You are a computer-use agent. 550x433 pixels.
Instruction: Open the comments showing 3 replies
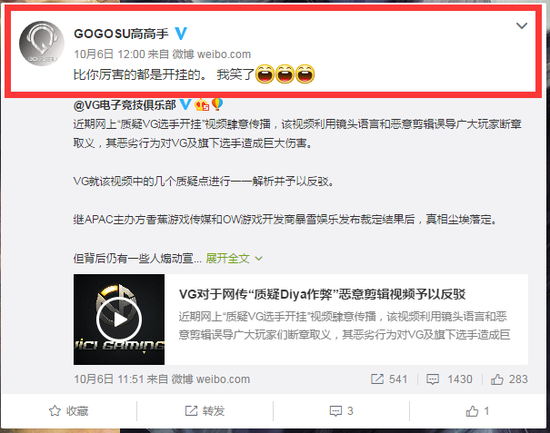pyautogui.click(x=341, y=411)
